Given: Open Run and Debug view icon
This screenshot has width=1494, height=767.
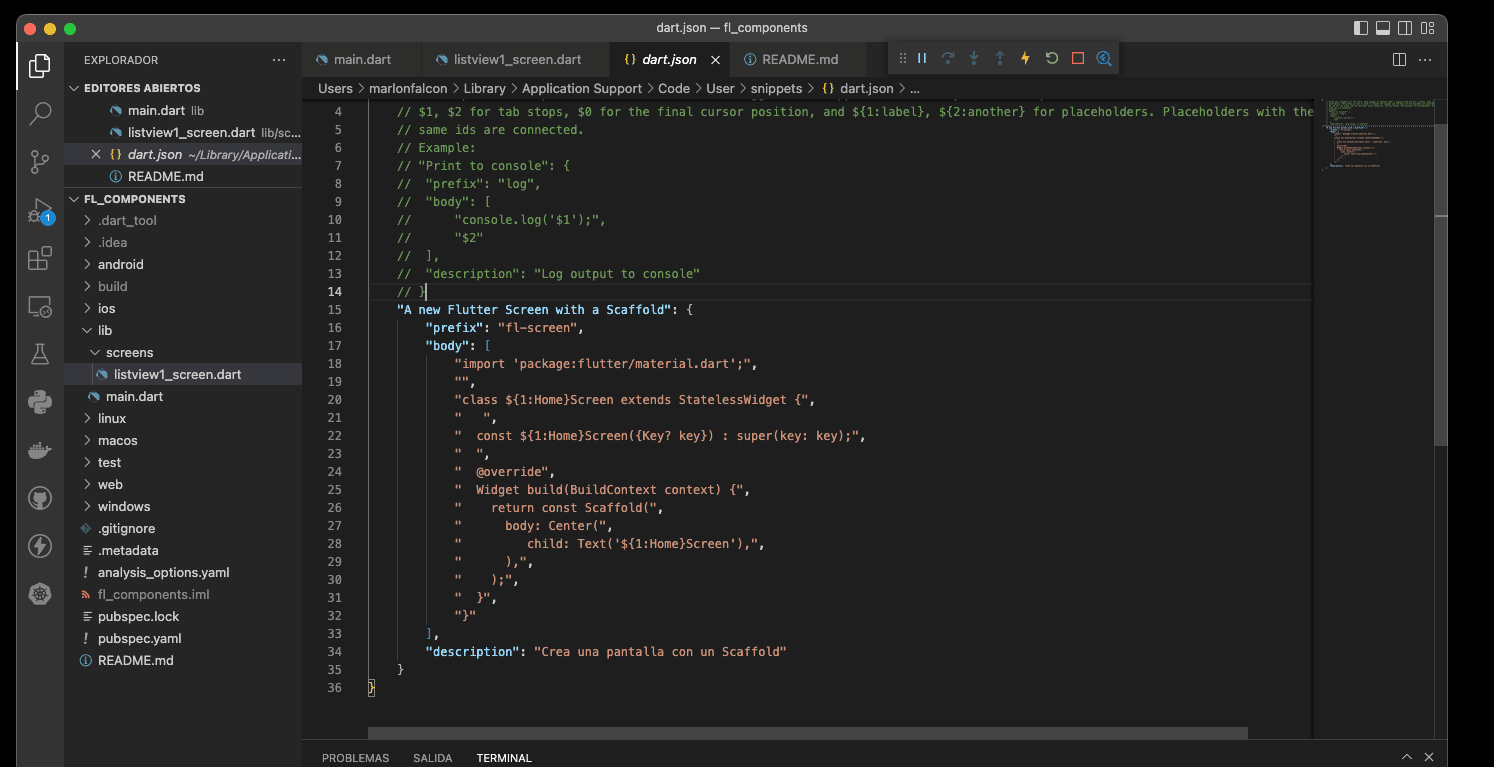Looking at the screenshot, I should click(40, 210).
